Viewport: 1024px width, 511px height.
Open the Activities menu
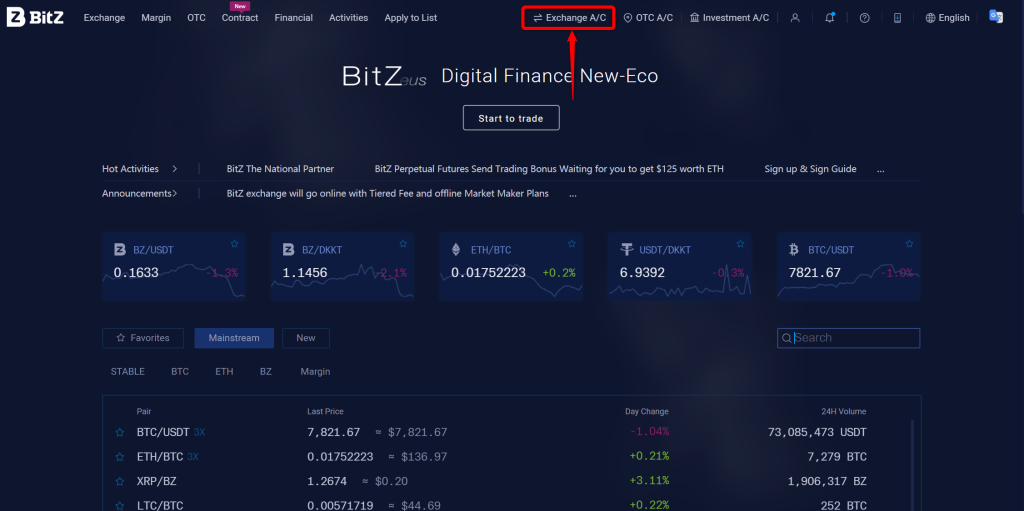point(348,18)
